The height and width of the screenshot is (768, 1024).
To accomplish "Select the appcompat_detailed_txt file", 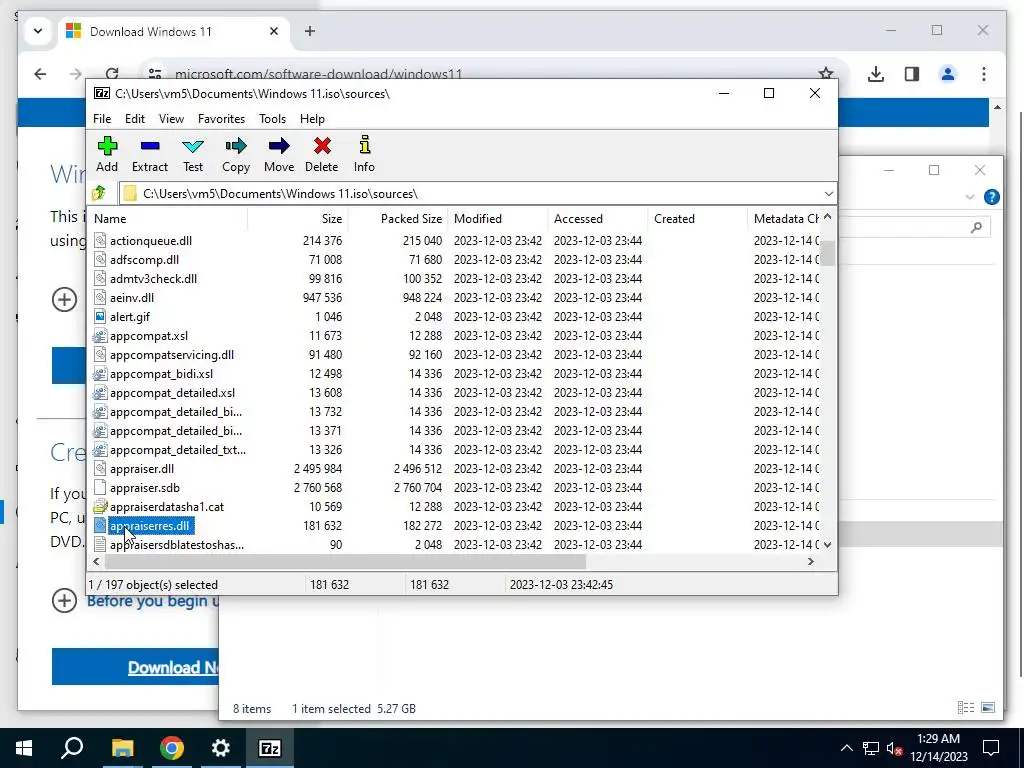I will pos(178,450).
